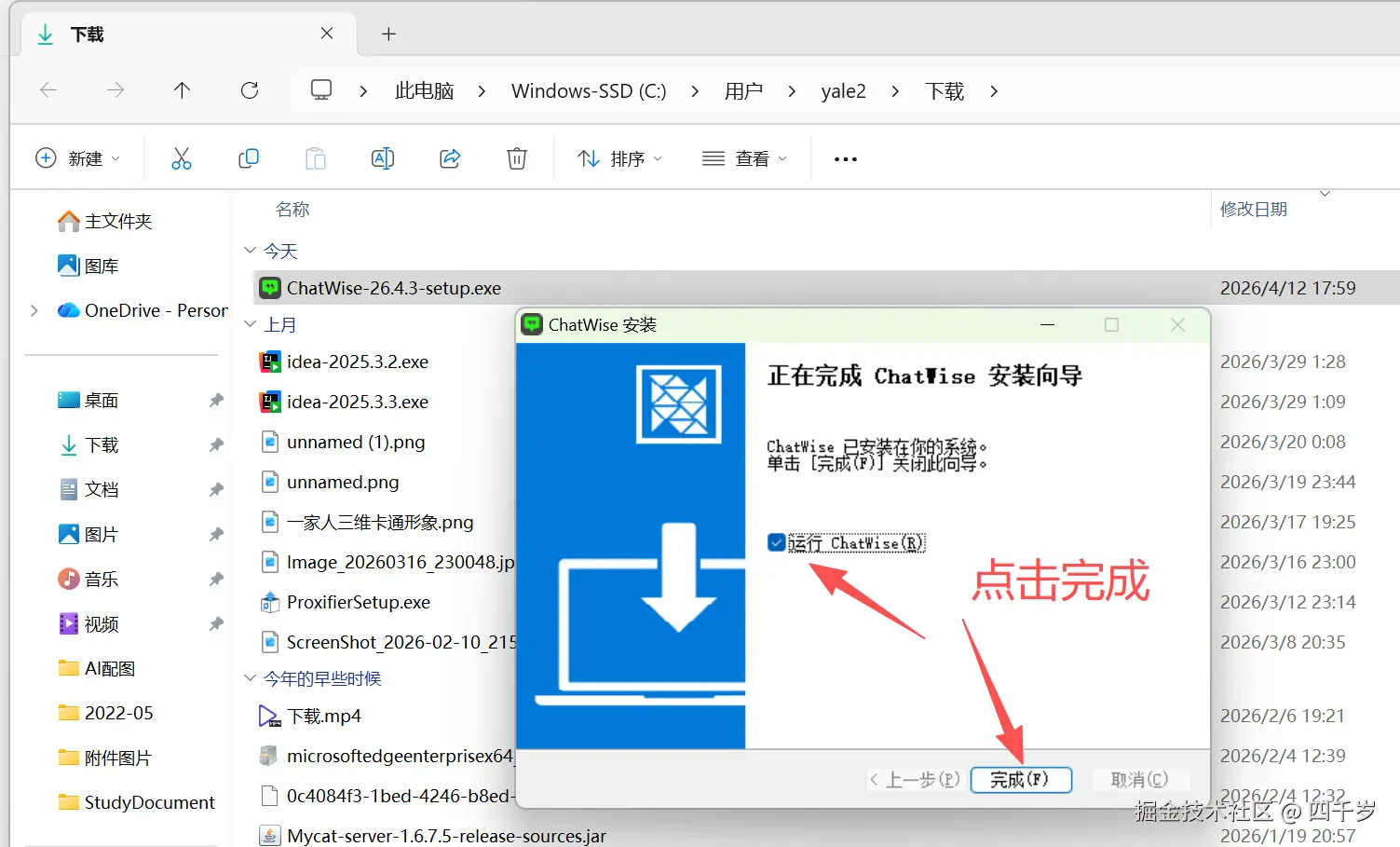
Task: Click Windows-SSD (C:) in the address bar
Action: [x=589, y=91]
